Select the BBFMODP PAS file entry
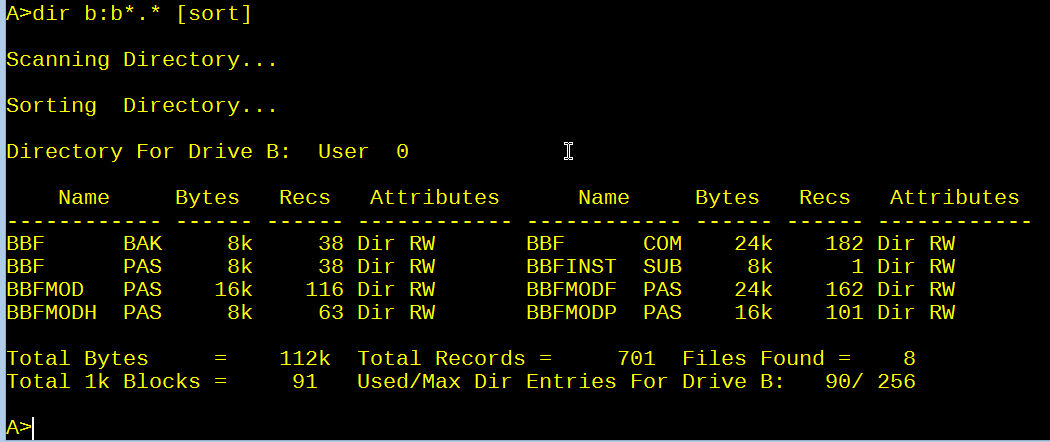 point(603,313)
